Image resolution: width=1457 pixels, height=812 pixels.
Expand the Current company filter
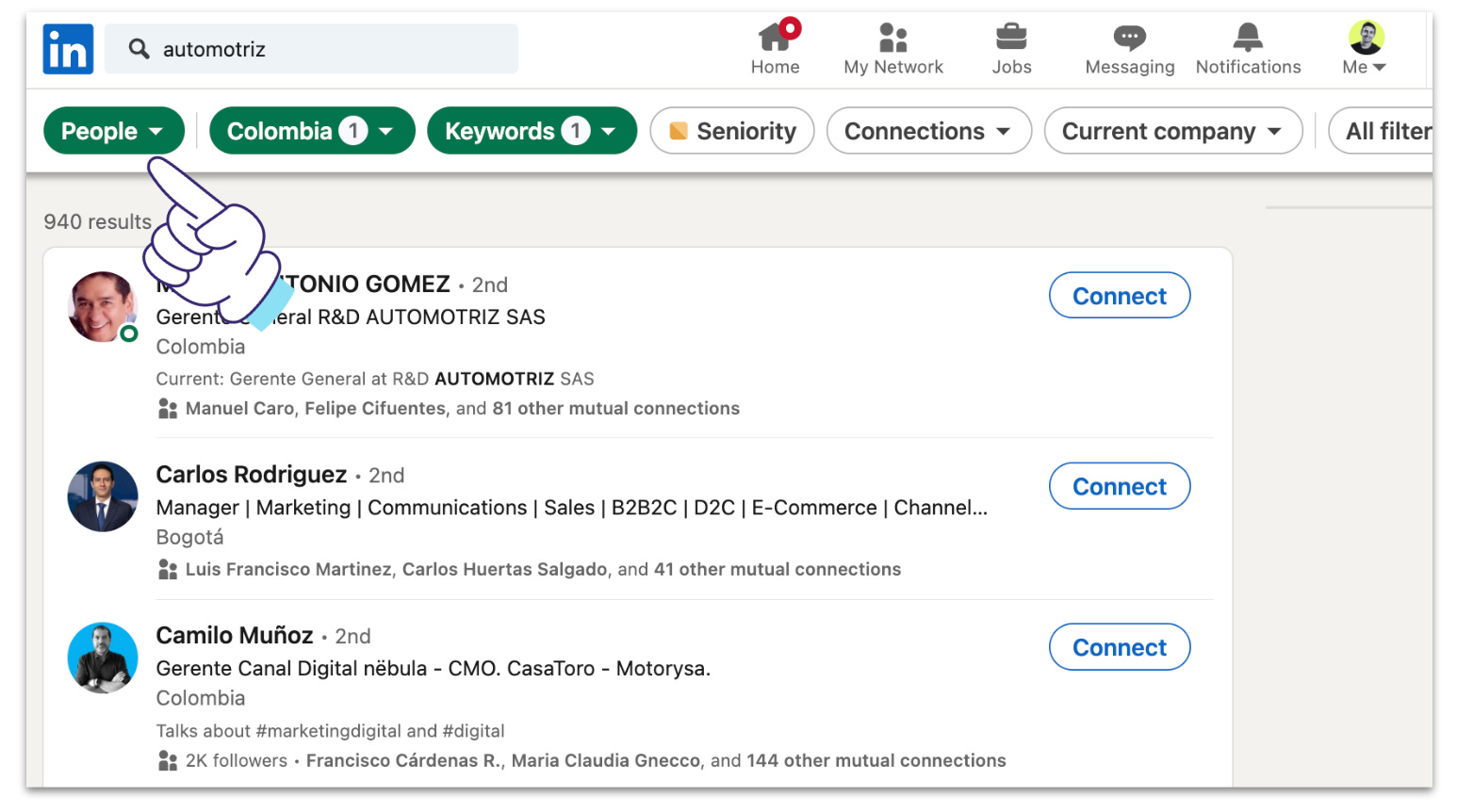1172,131
